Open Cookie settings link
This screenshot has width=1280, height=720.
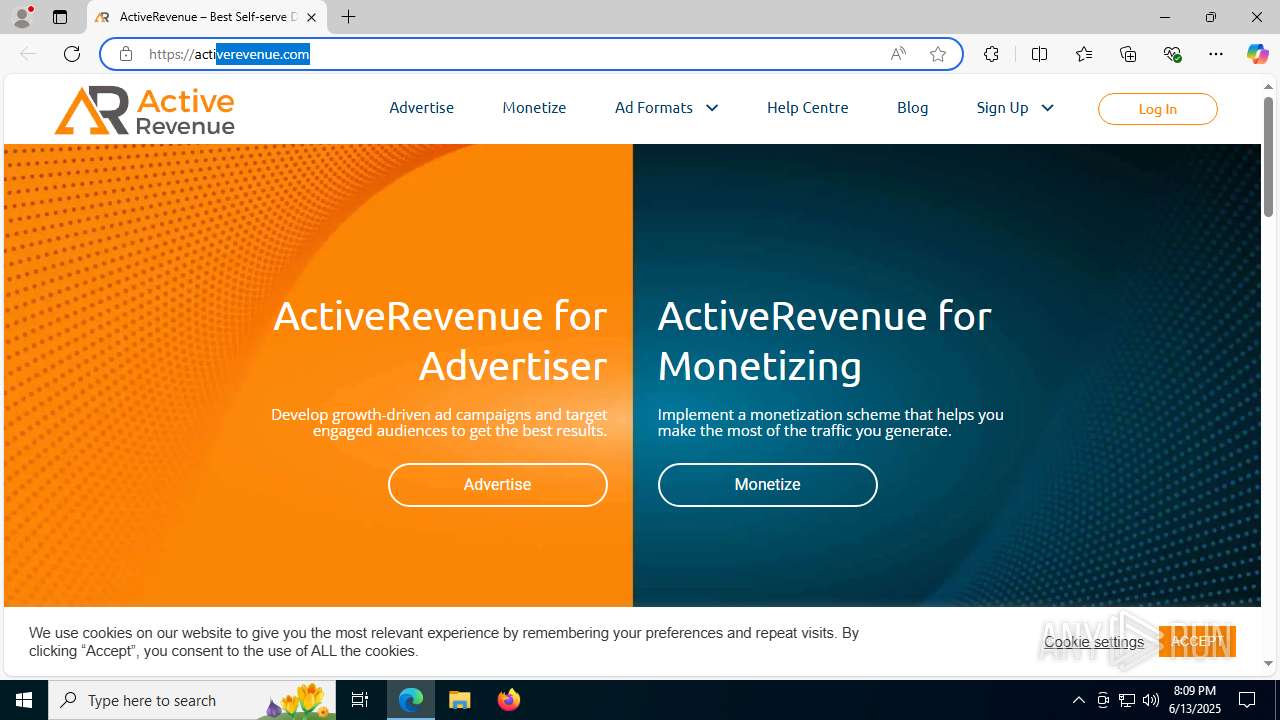1094,641
